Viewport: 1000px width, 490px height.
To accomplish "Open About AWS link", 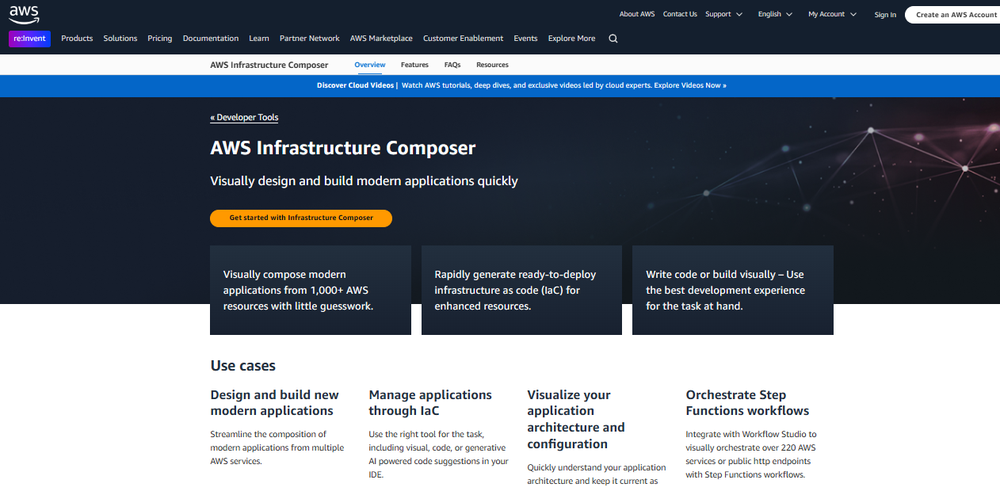I will click(637, 14).
